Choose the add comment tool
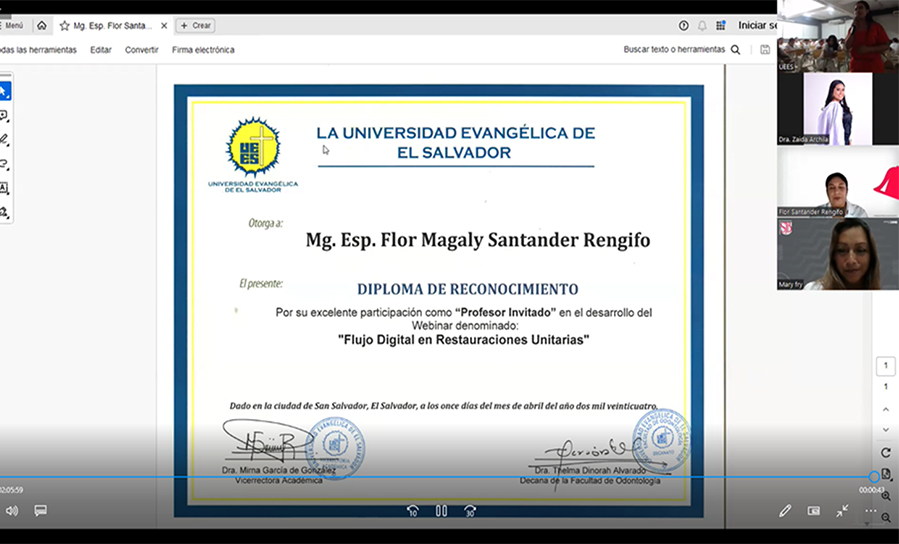This screenshot has height=544, width=899. (x=4, y=116)
